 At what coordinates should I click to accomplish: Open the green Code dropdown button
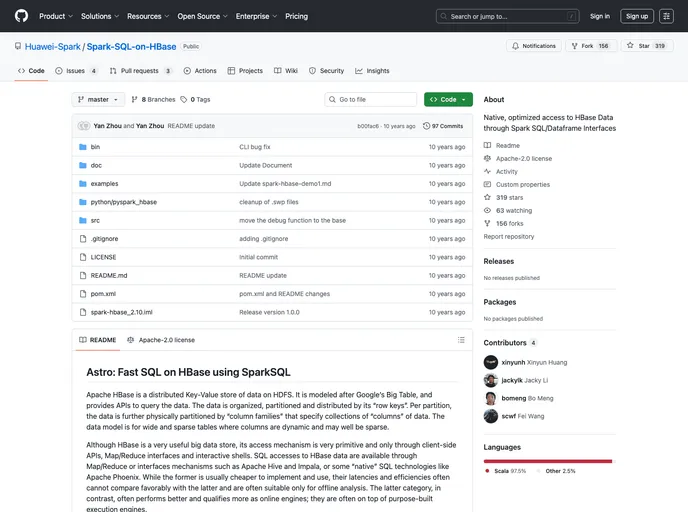tap(448, 100)
